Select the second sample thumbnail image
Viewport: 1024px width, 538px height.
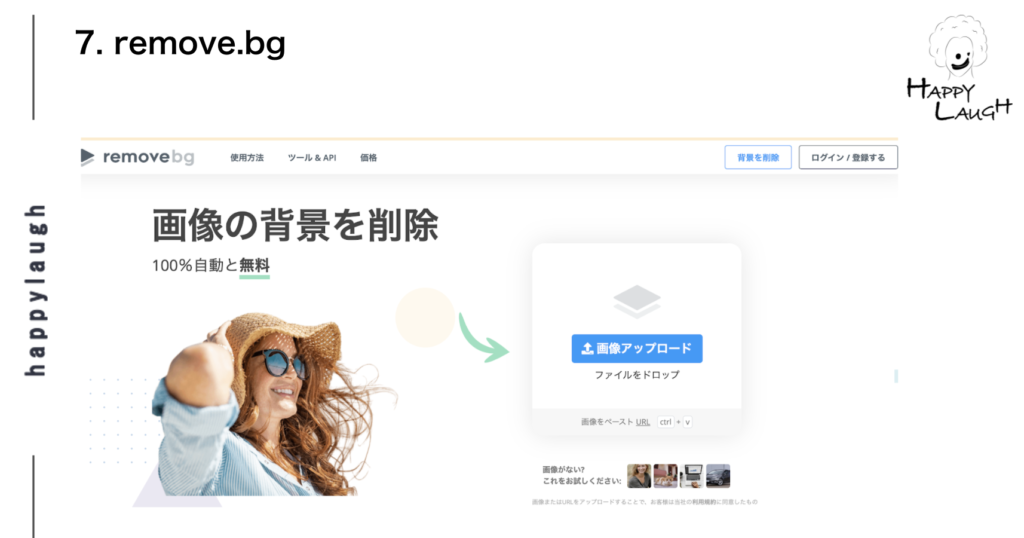click(665, 476)
